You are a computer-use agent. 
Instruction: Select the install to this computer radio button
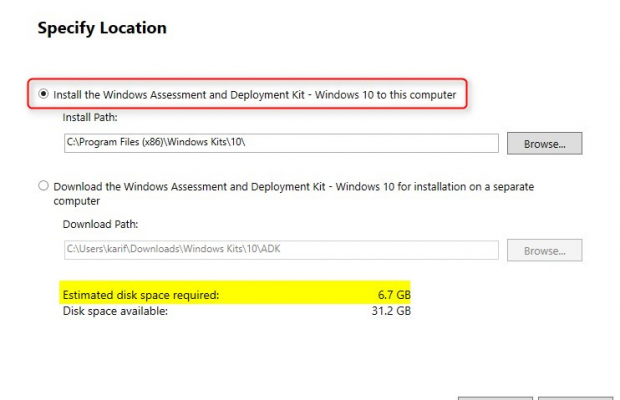(x=43, y=94)
